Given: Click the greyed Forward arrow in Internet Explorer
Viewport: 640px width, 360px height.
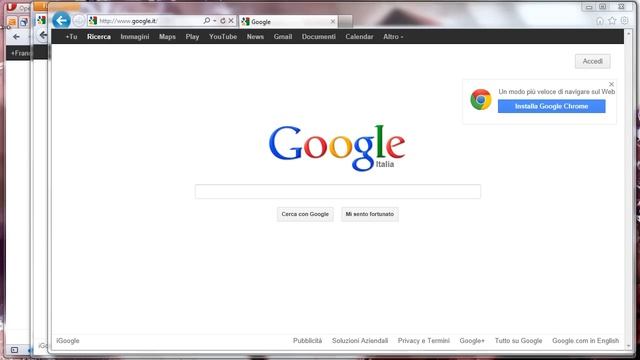Looking at the screenshot, I should coord(79,20).
